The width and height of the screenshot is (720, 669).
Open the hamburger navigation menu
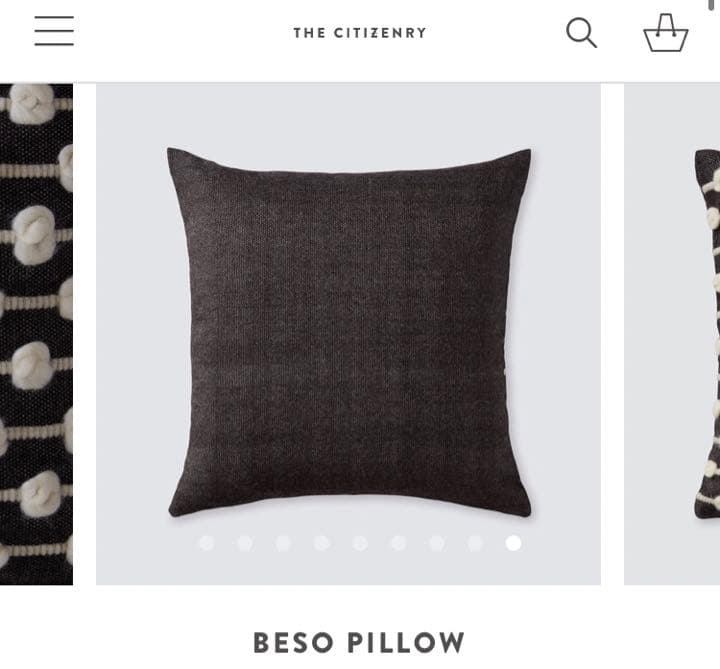(x=54, y=31)
